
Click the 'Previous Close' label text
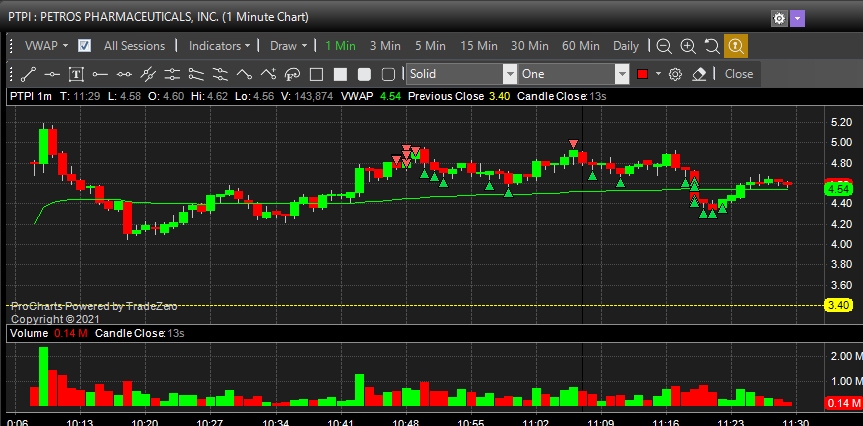(x=446, y=96)
